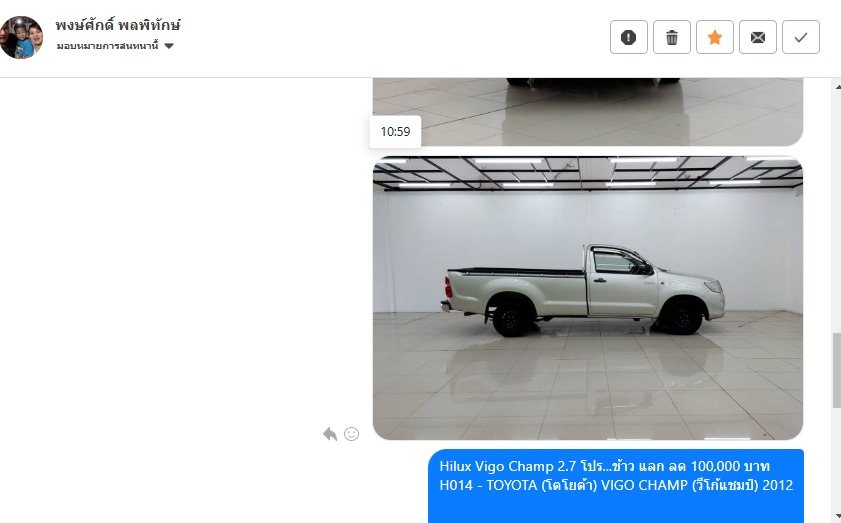The image size is (841, 523).
Task: Click the 10:59 timestamp label
Action: point(395,131)
